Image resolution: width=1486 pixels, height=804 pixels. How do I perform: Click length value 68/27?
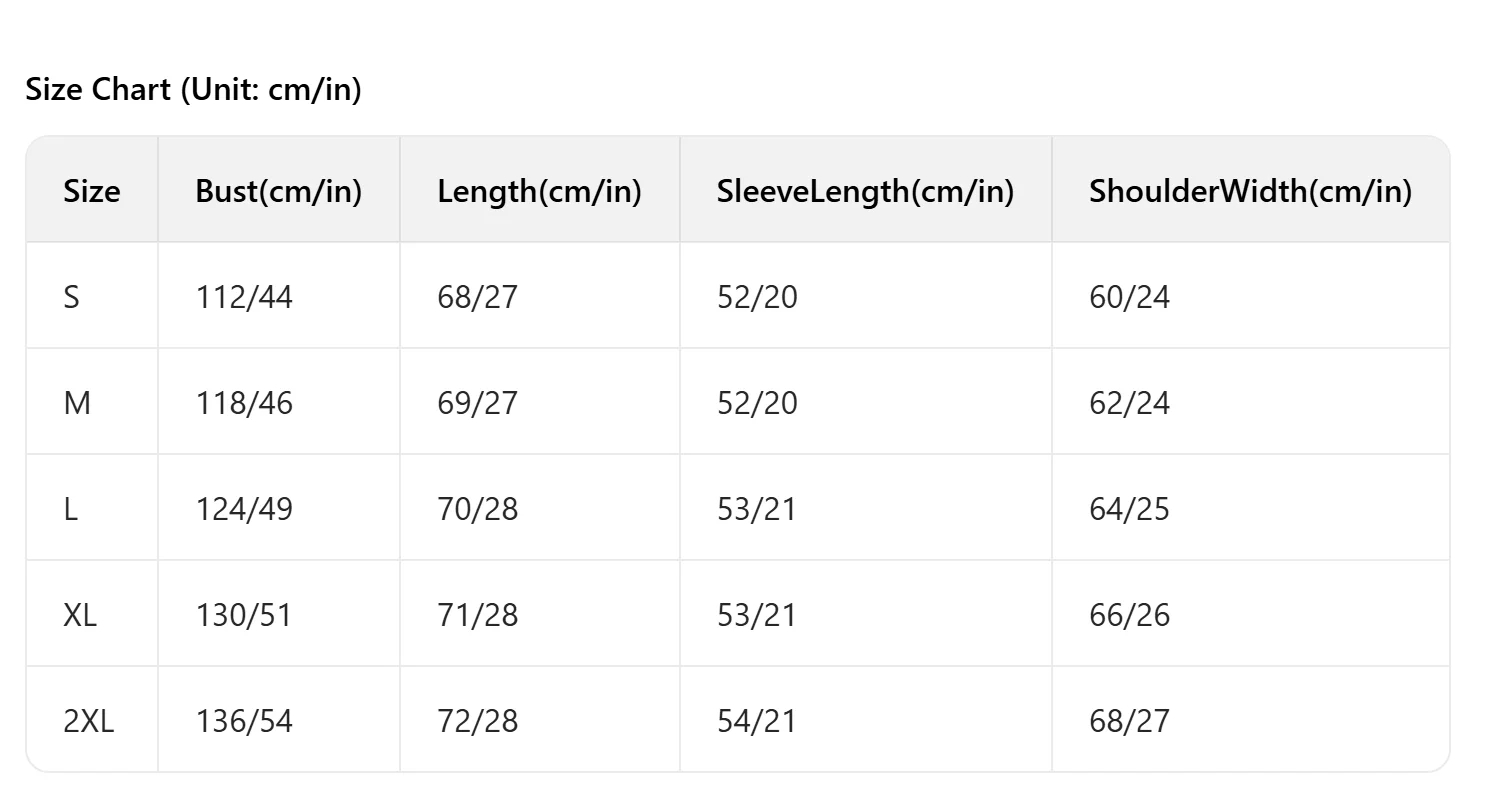click(x=477, y=297)
